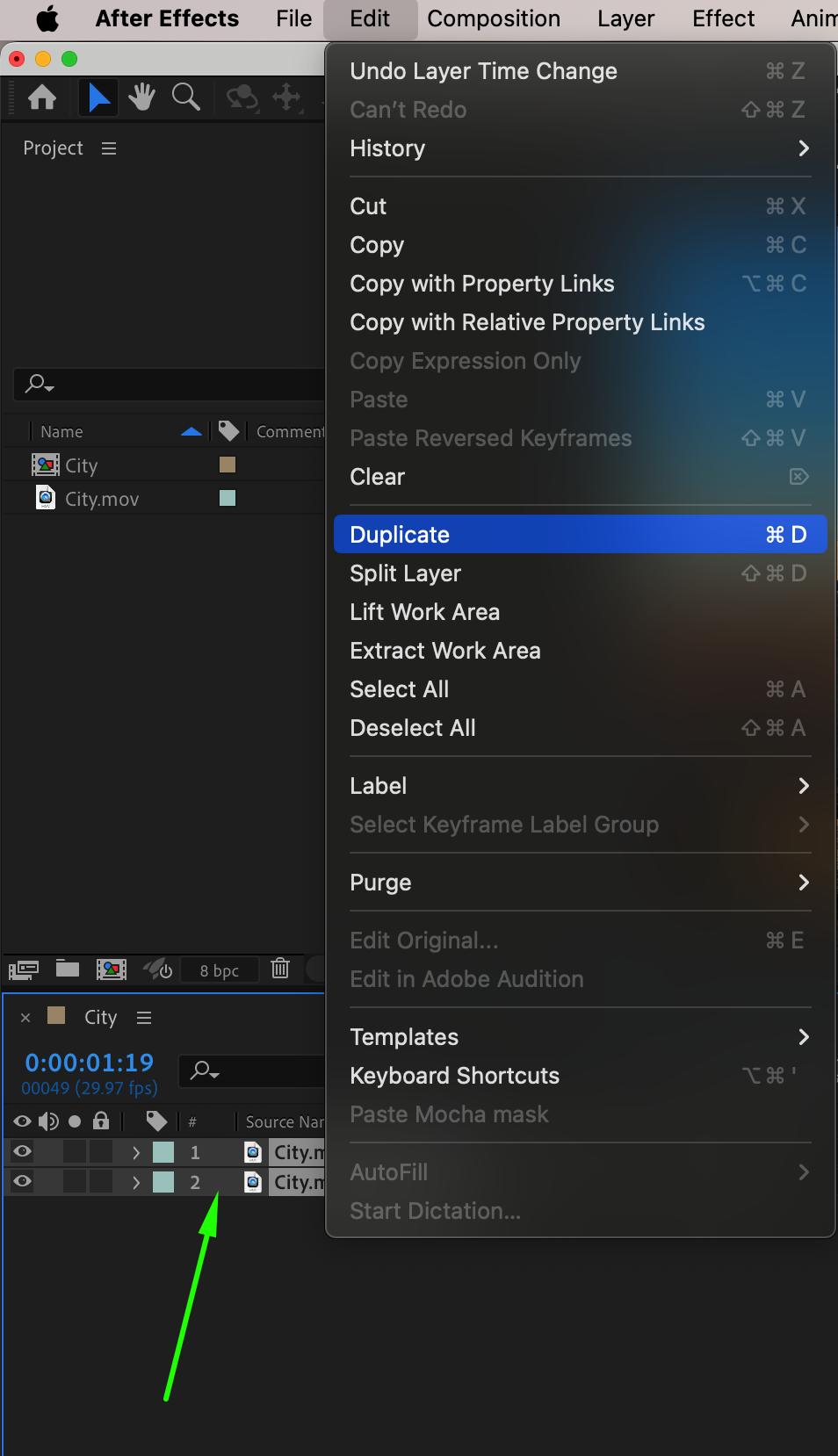Viewport: 838px width, 1456px height.
Task: Click the Home icon
Action: [x=42, y=97]
